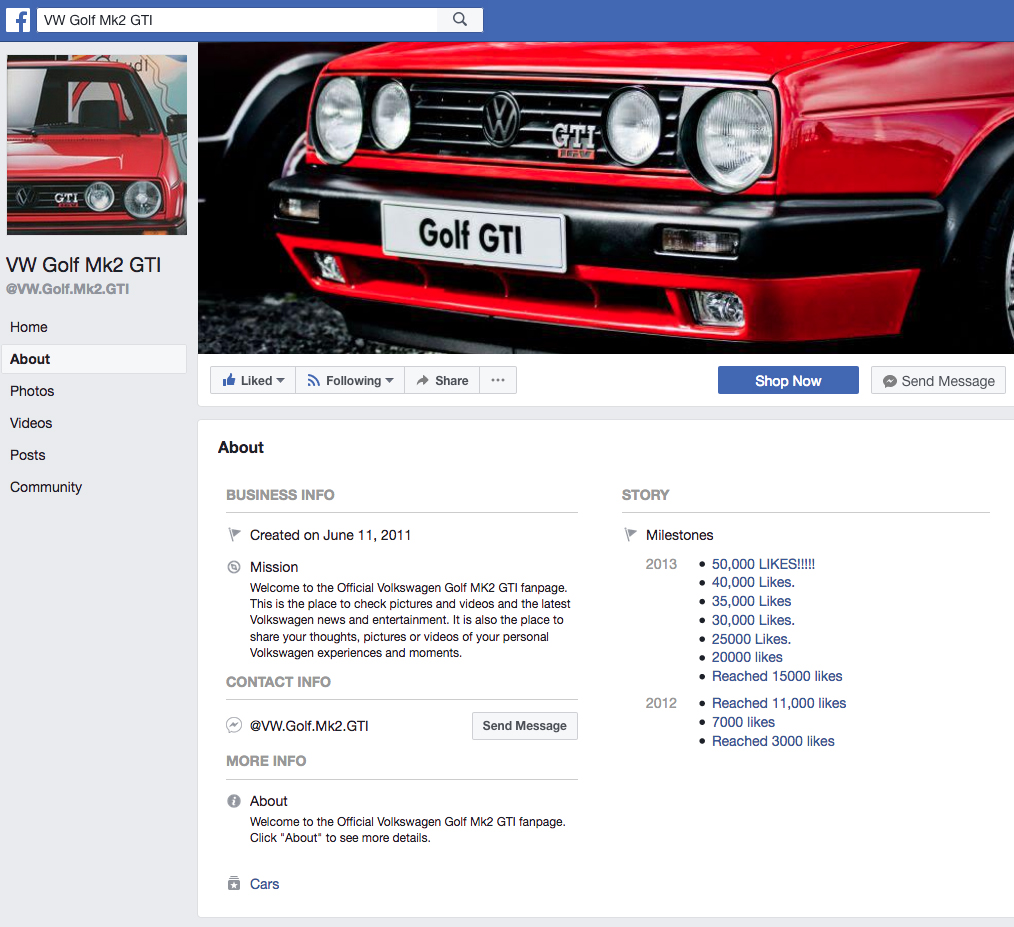Click the 2012 year label
This screenshot has width=1014, height=927.
[x=661, y=703]
